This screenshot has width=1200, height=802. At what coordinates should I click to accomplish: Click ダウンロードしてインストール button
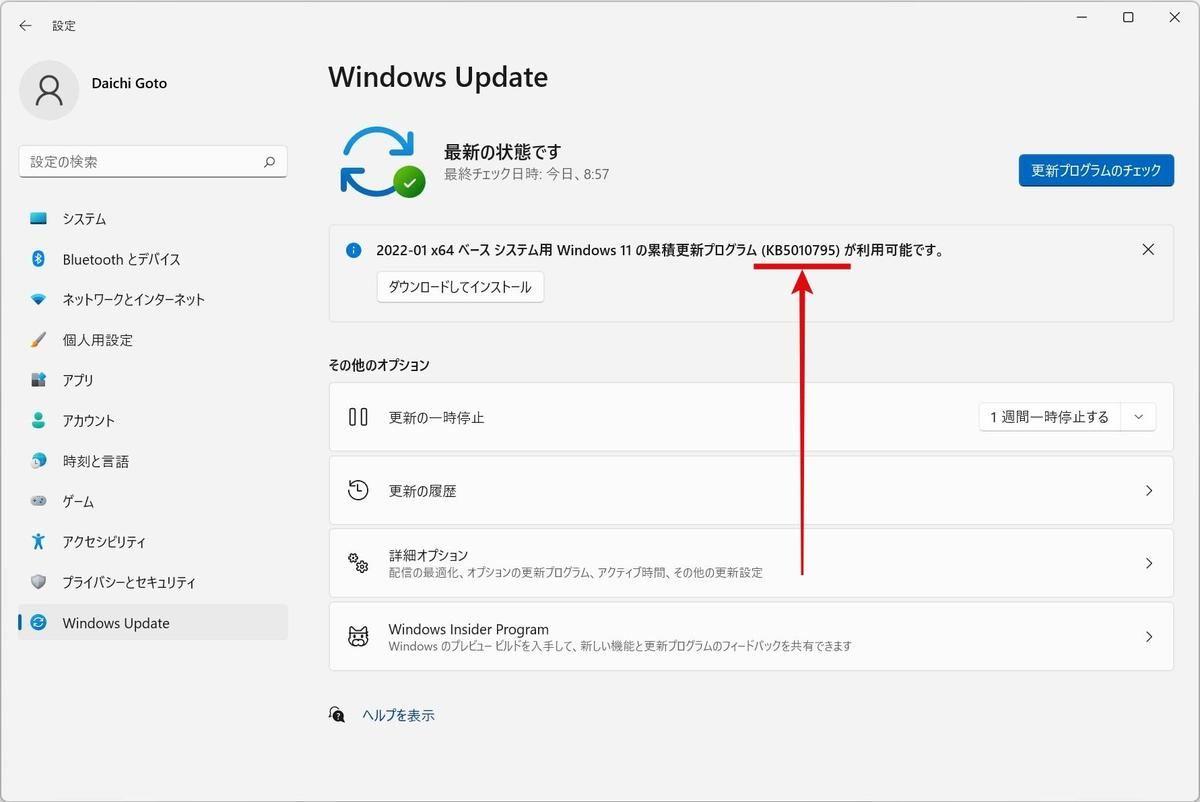click(460, 287)
